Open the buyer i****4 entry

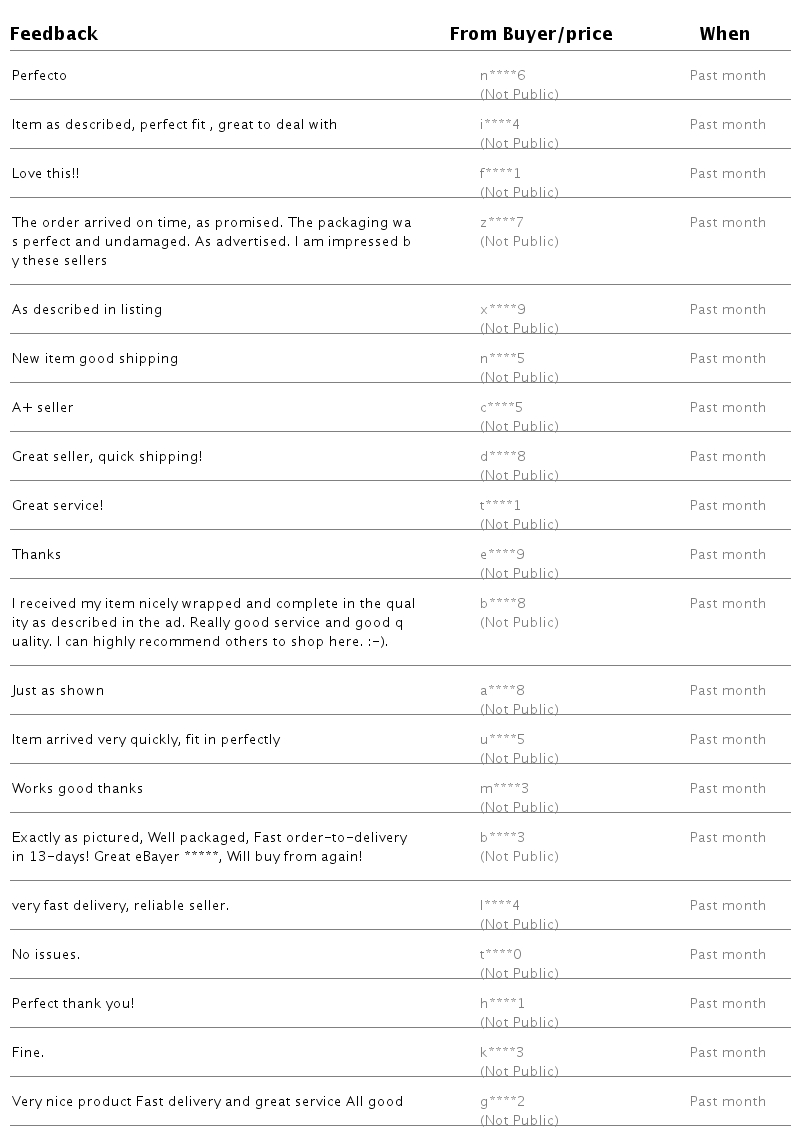tap(500, 124)
